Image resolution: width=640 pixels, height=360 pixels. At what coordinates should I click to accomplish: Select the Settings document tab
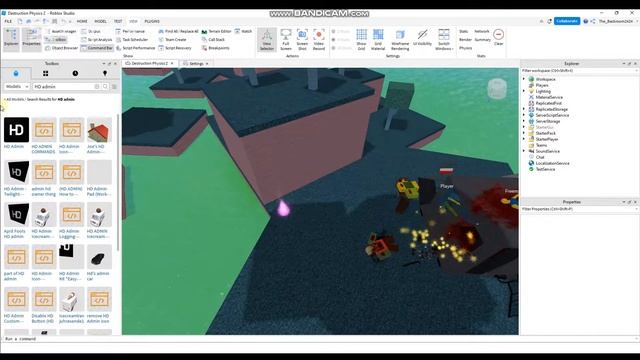[x=196, y=64]
